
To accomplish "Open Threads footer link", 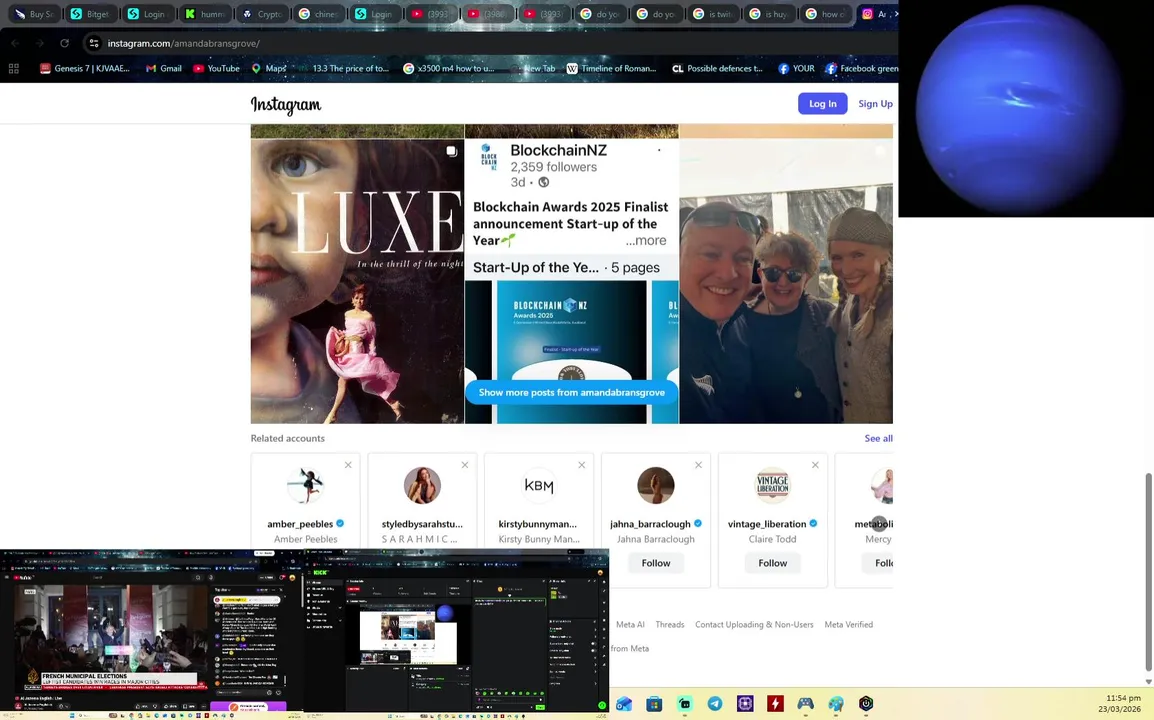I will [670, 624].
